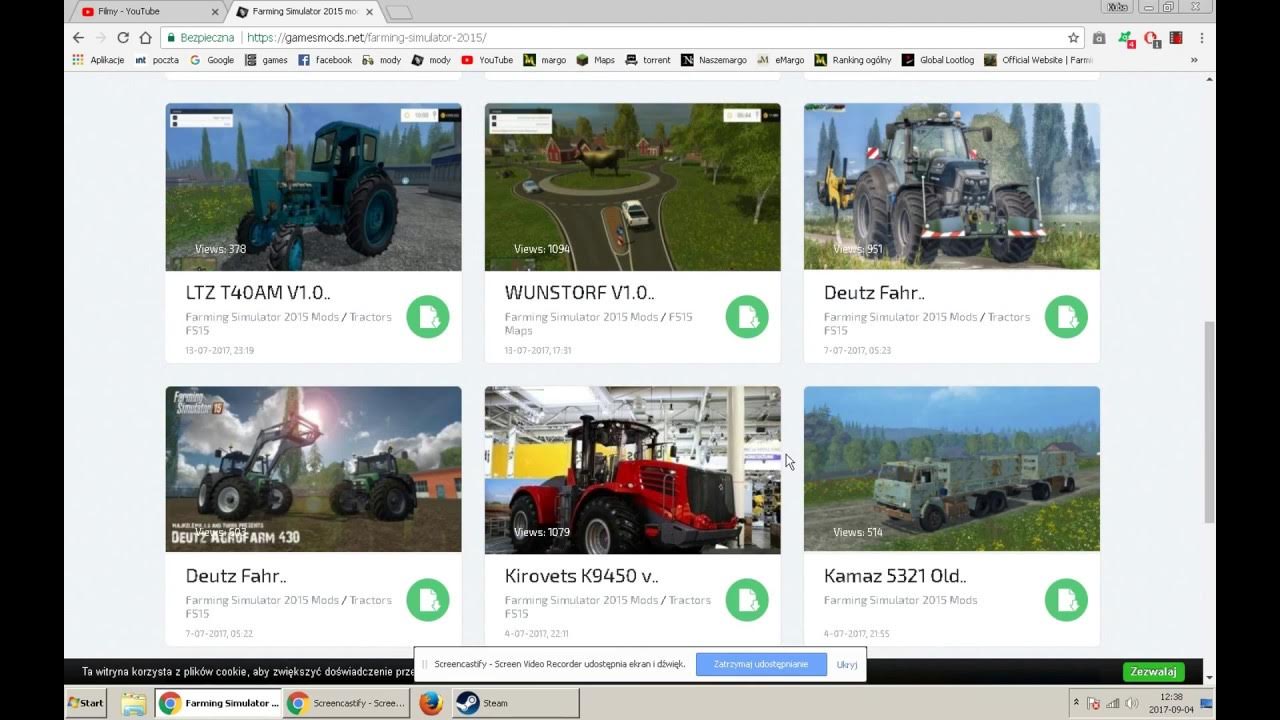Click the '13-07-2017, 23:19' date text
This screenshot has height=720, width=1280.
point(220,351)
